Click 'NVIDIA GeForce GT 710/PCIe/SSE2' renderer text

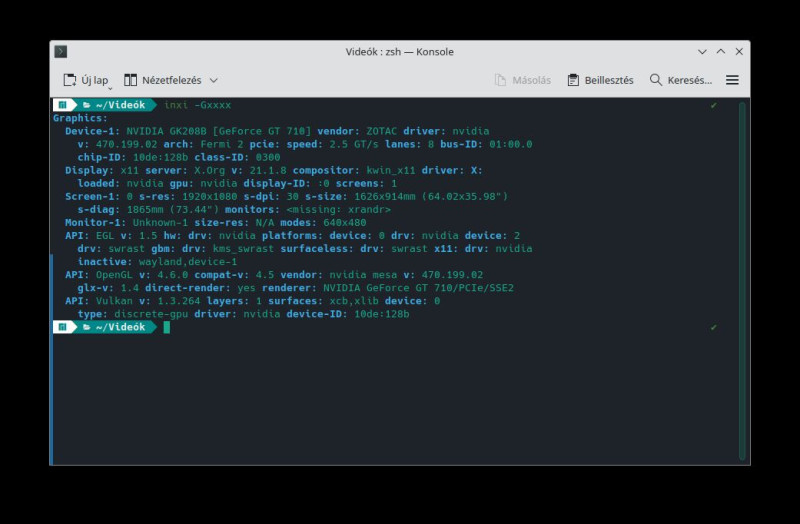(418, 288)
